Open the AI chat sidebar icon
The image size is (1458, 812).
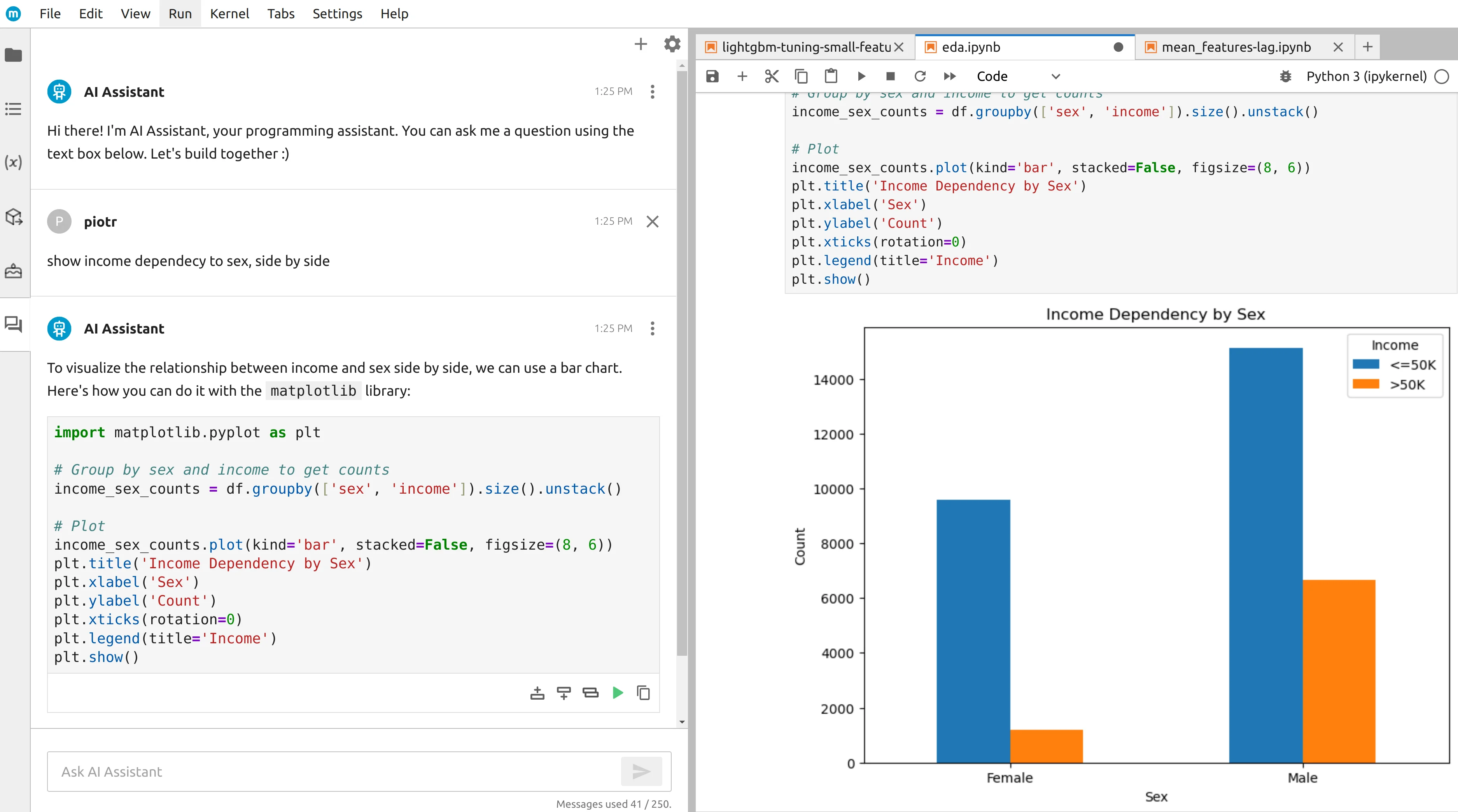pyautogui.click(x=14, y=324)
